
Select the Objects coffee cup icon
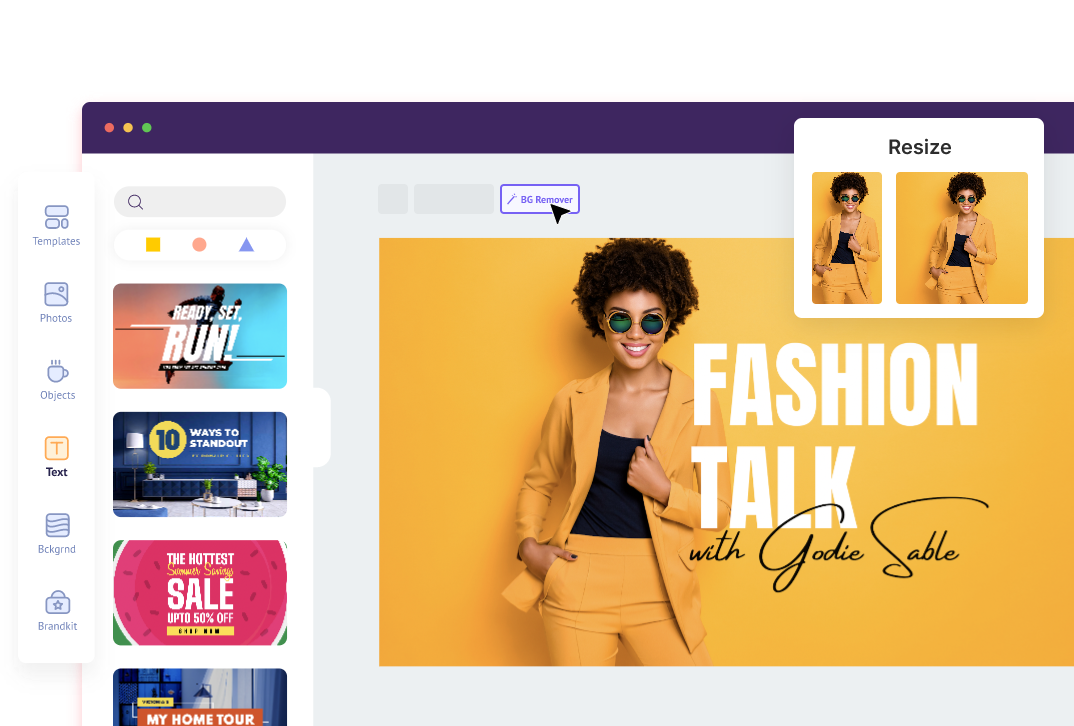coord(58,371)
